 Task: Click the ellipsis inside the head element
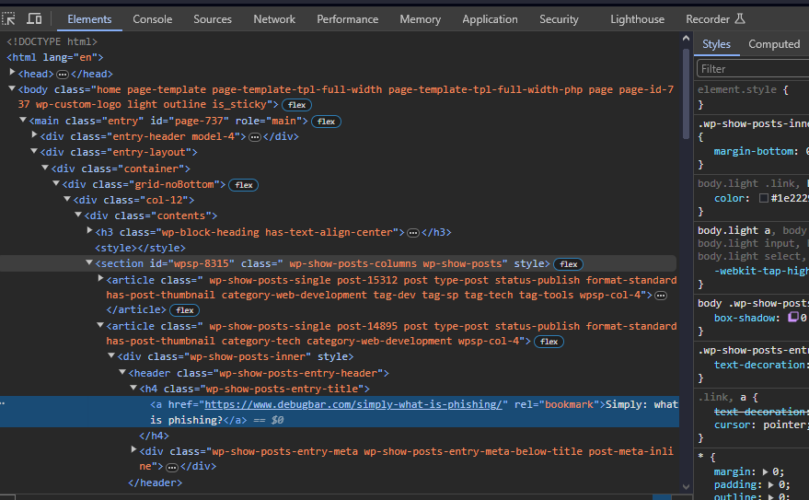pos(62,74)
